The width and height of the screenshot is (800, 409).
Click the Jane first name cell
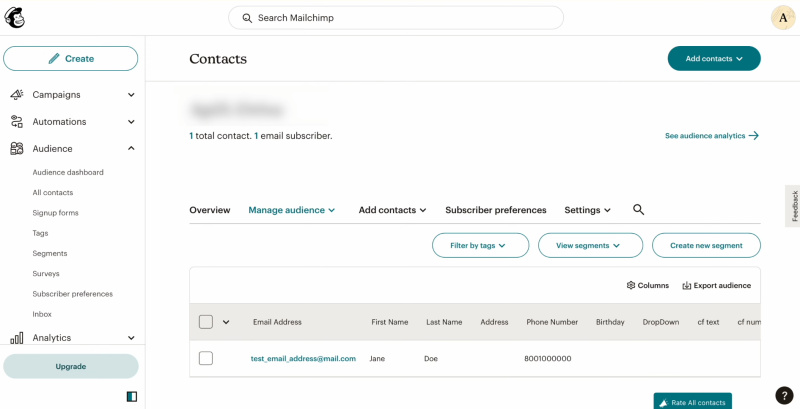[x=377, y=359]
